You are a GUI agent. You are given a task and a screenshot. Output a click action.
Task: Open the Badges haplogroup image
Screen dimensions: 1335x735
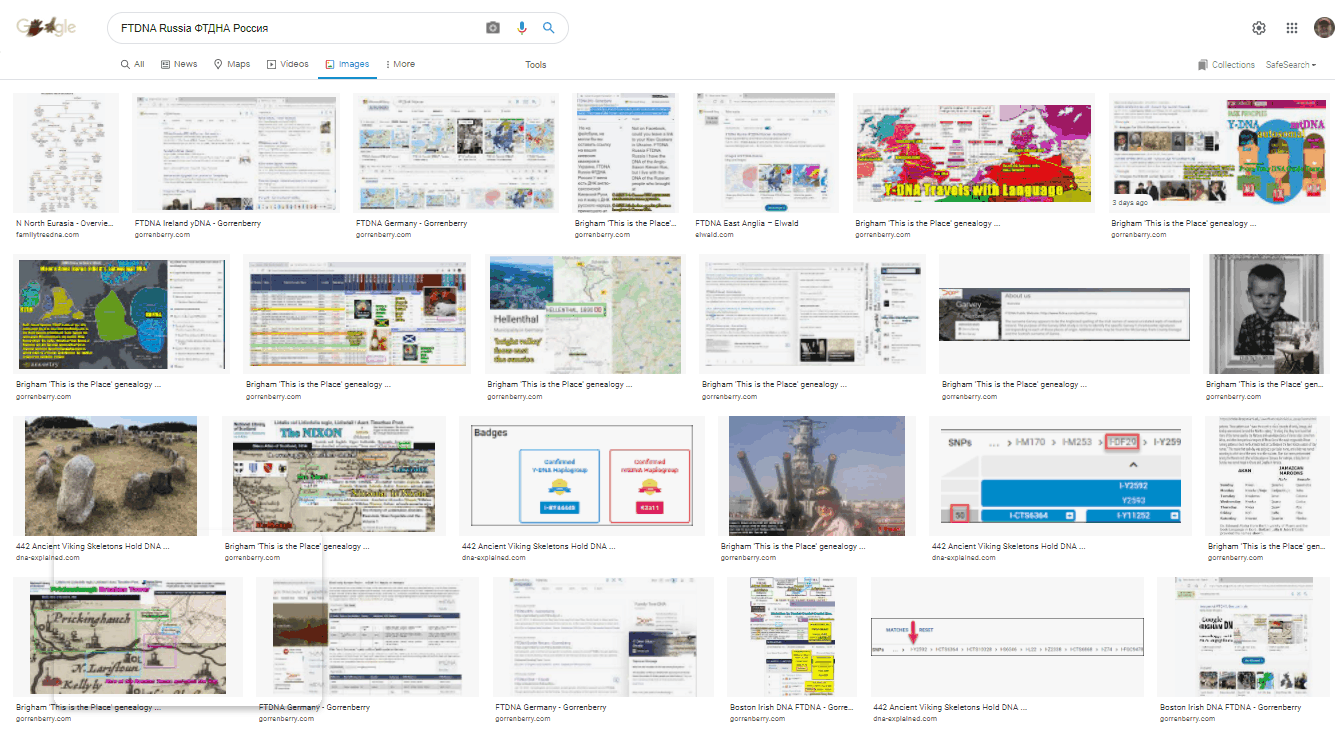click(x=582, y=476)
